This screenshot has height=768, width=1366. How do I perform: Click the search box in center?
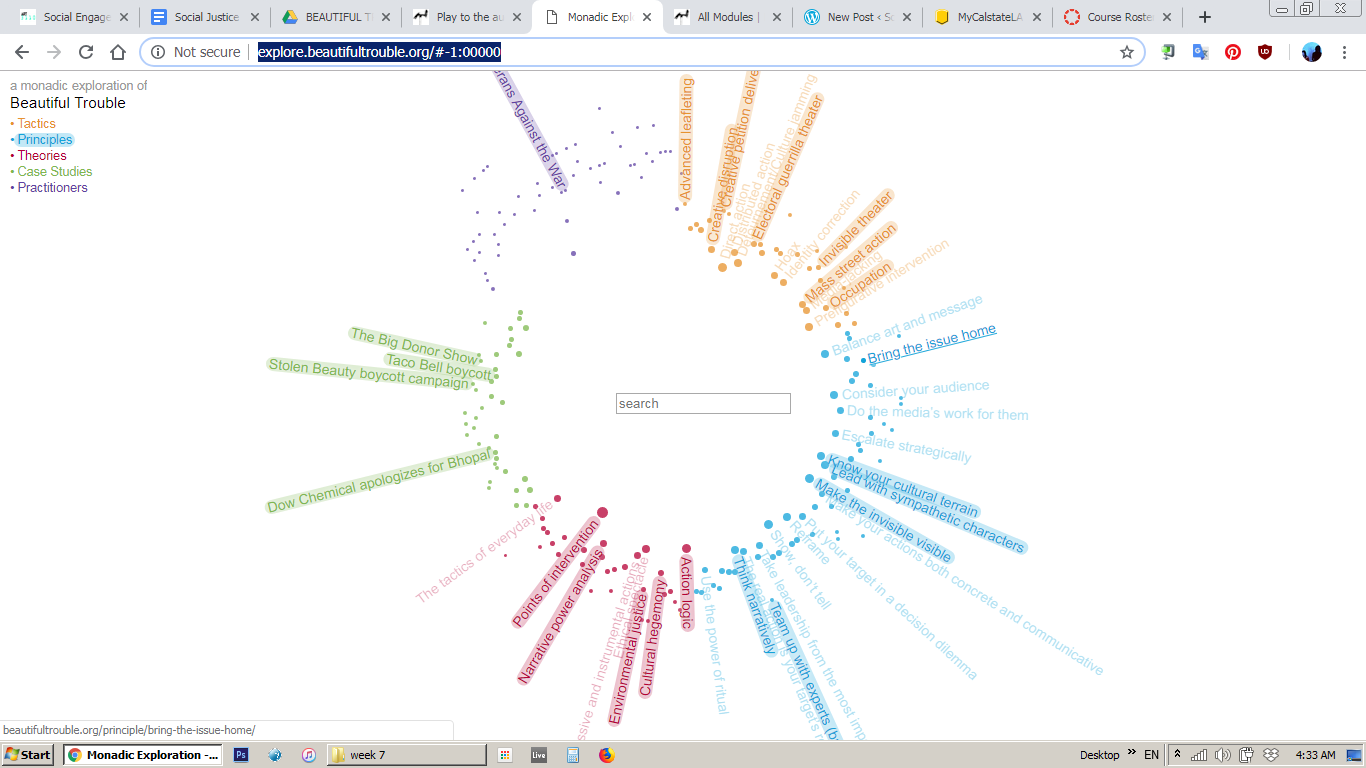click(703, 404)
